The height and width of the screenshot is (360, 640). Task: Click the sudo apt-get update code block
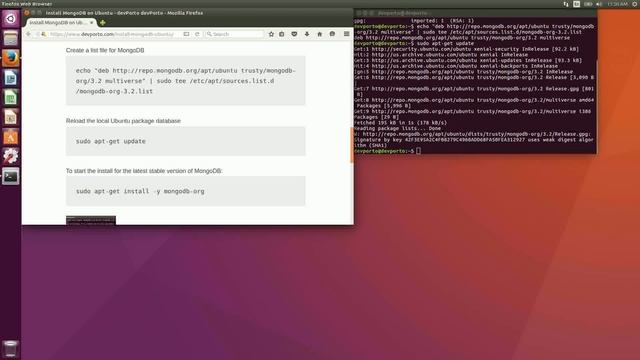point(186,141)
